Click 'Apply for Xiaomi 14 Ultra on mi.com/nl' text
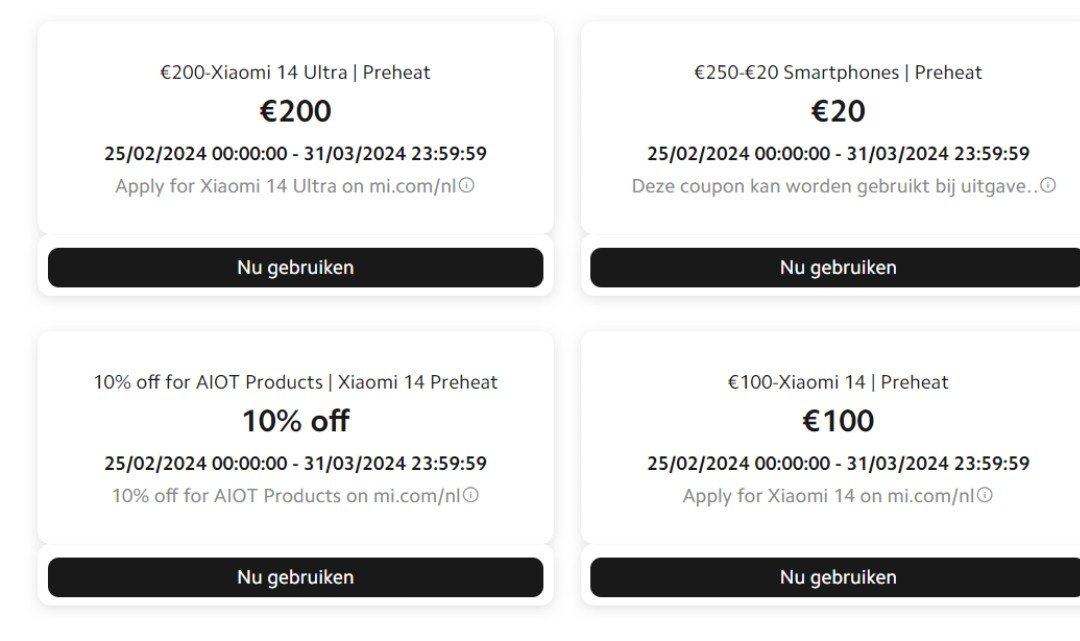Image resolution: width=1080 pixels, height=641 pixels. point(286,187)
